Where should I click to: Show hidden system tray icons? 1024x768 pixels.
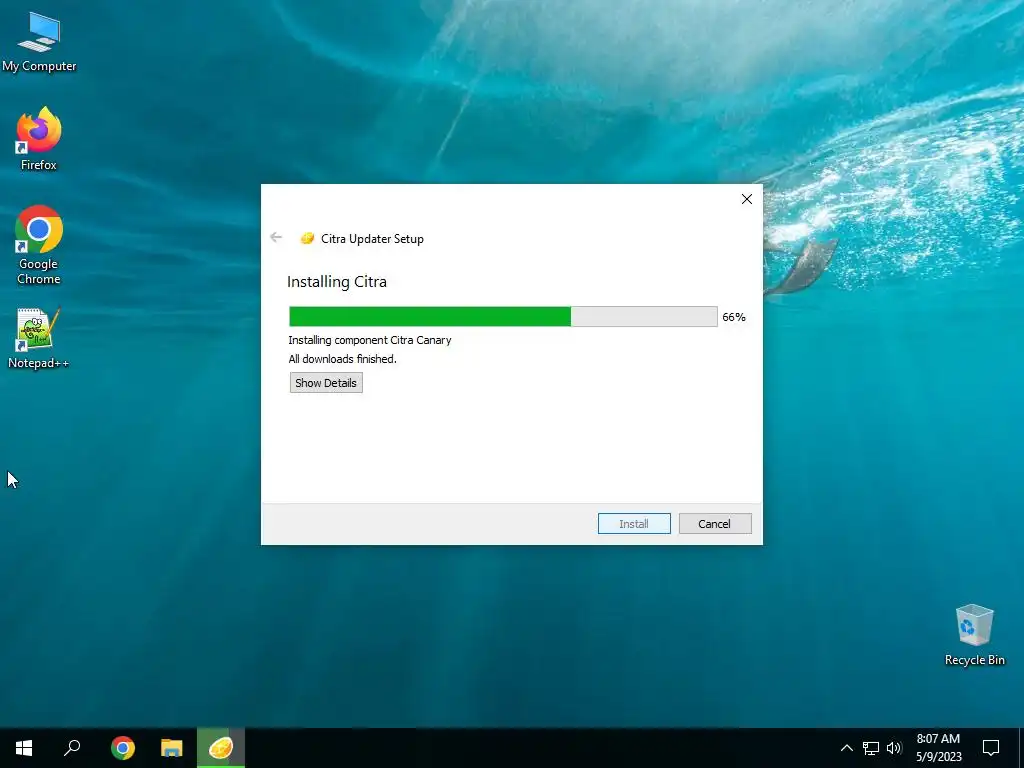pos(846,748)
